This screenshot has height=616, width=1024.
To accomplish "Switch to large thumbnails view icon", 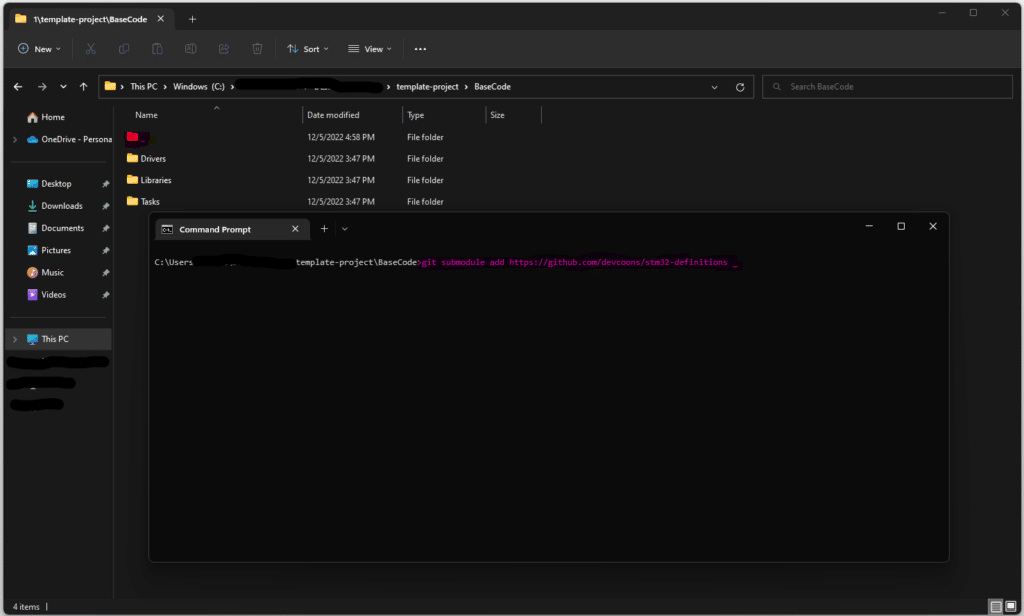I will click(x=1010, y=607).
